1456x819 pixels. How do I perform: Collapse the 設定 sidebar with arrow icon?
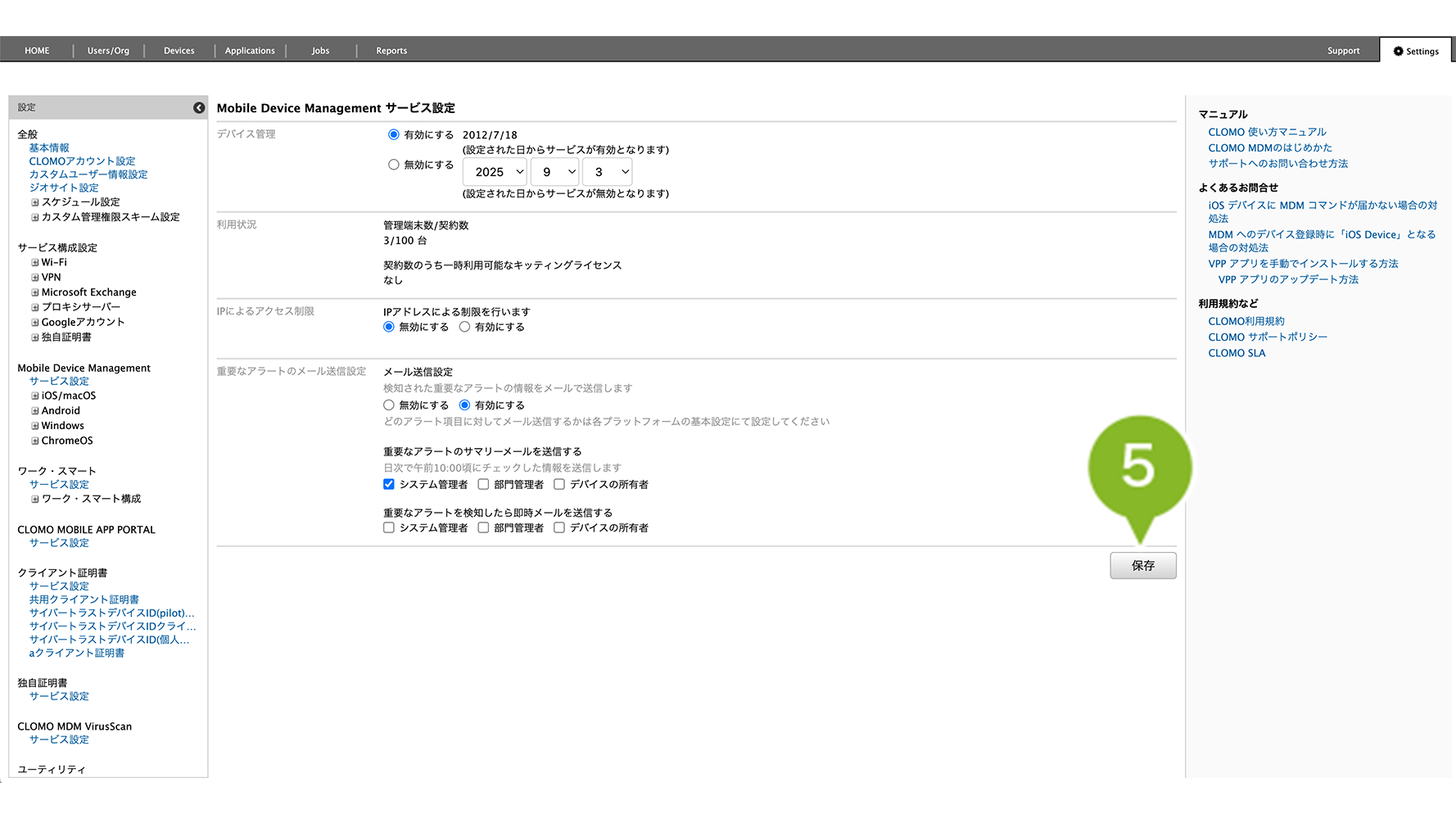pos(199,107)
